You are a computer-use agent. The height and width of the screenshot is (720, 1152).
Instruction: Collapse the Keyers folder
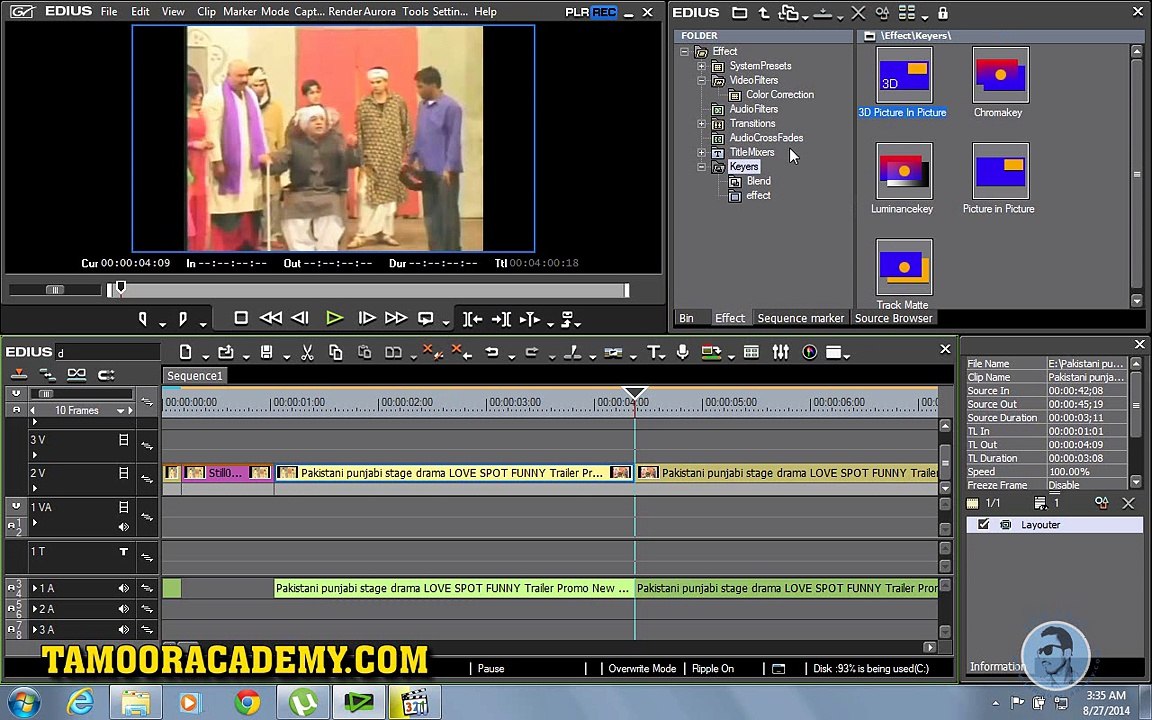click(x=702, y=167)
